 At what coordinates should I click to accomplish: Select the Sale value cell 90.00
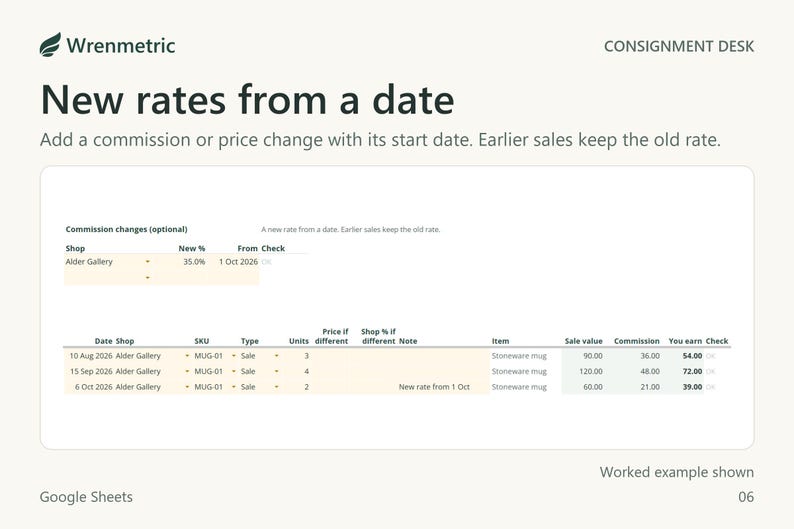point(583,356)
